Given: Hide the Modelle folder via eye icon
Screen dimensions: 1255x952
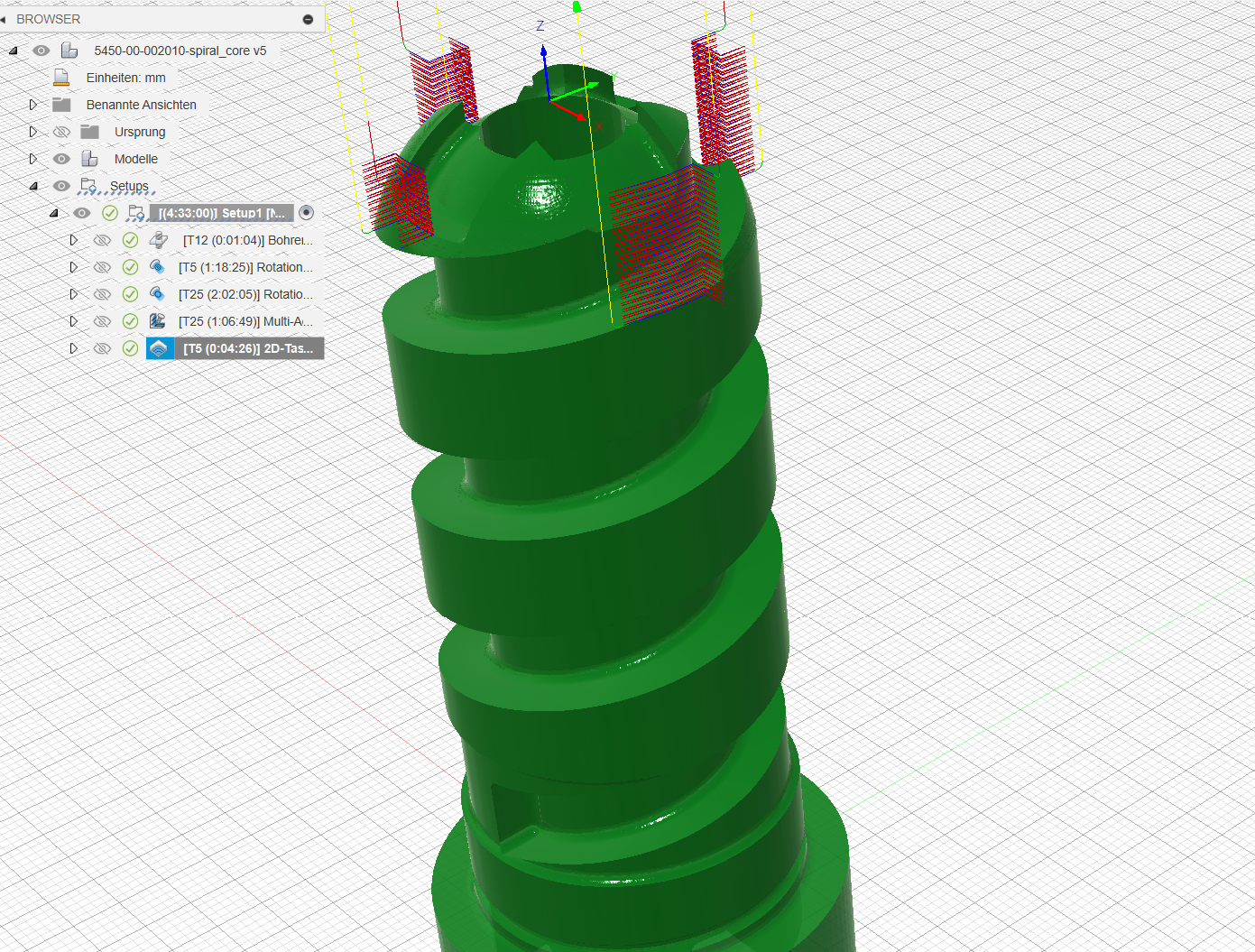Looking at the screenshot, I should click(x=61, y=159).
